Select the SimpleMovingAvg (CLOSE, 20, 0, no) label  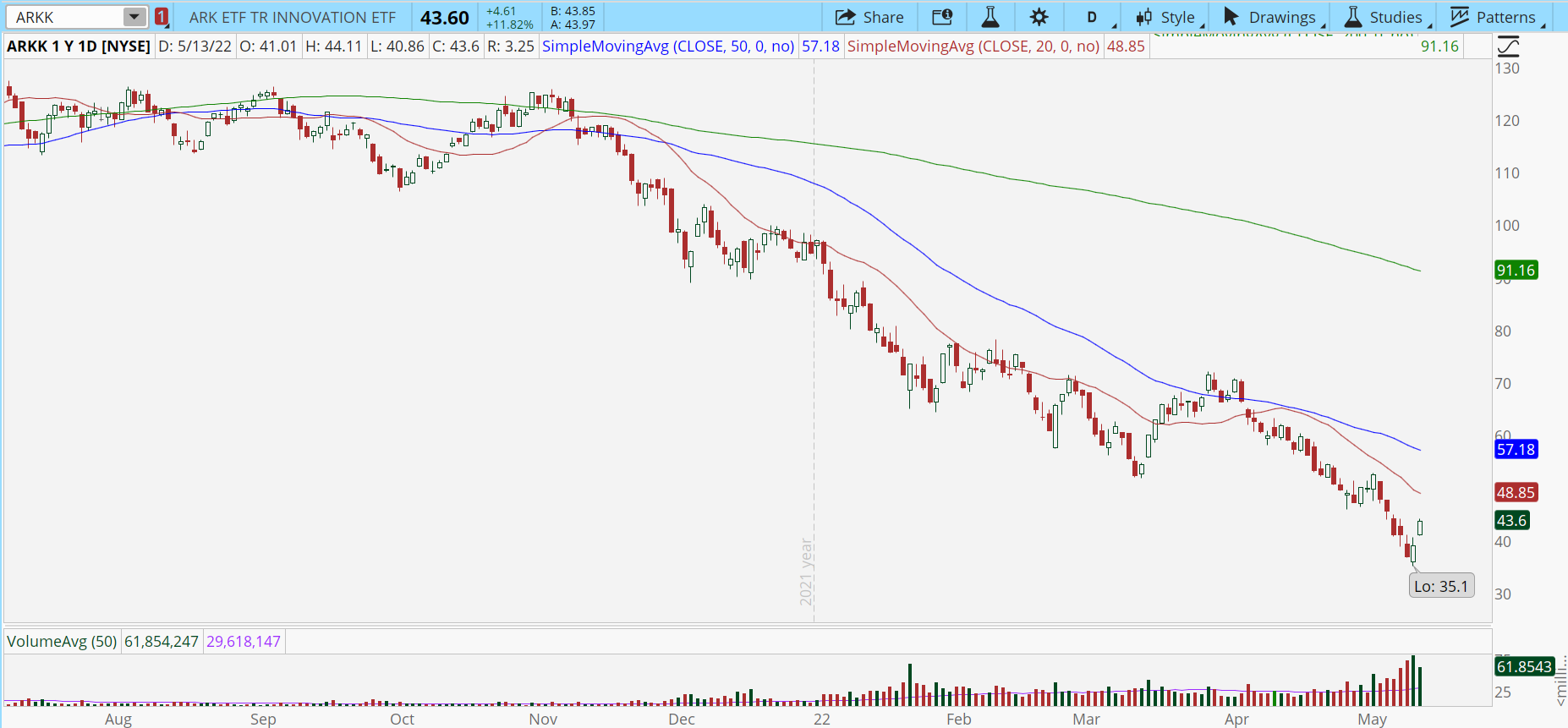[973, 47]
